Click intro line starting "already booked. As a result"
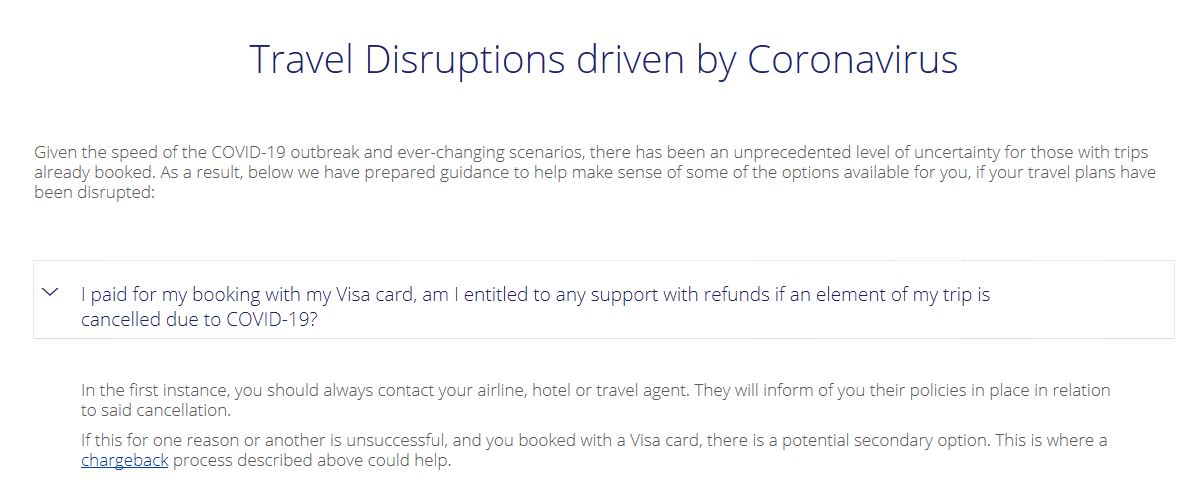The width and height of the screenshot is (1198, 503). [x=594, y=173]
